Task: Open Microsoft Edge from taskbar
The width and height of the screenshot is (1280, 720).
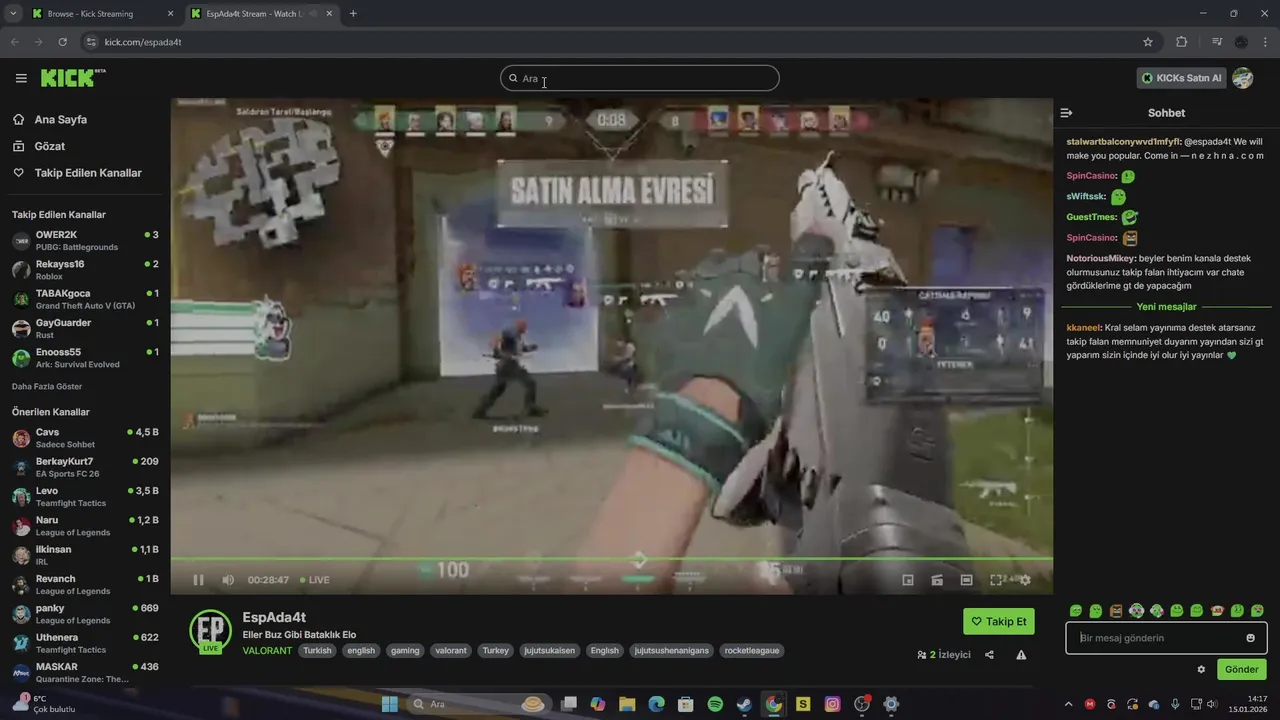Action: point(656,704)
